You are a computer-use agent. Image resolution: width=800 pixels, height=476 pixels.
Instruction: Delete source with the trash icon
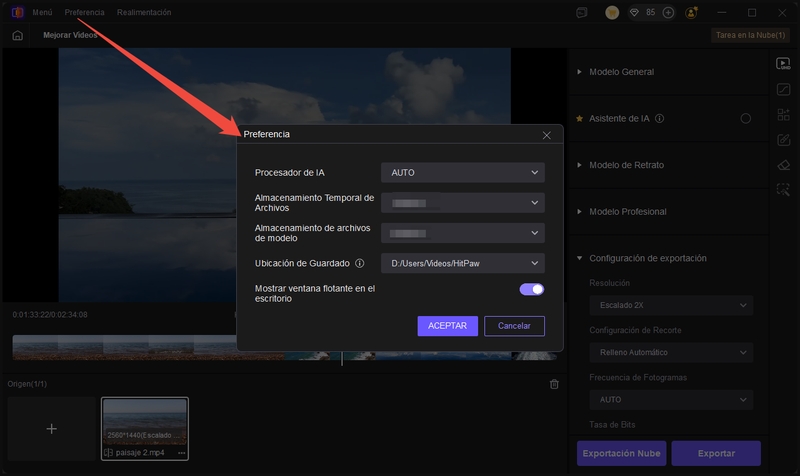[554, 384]
